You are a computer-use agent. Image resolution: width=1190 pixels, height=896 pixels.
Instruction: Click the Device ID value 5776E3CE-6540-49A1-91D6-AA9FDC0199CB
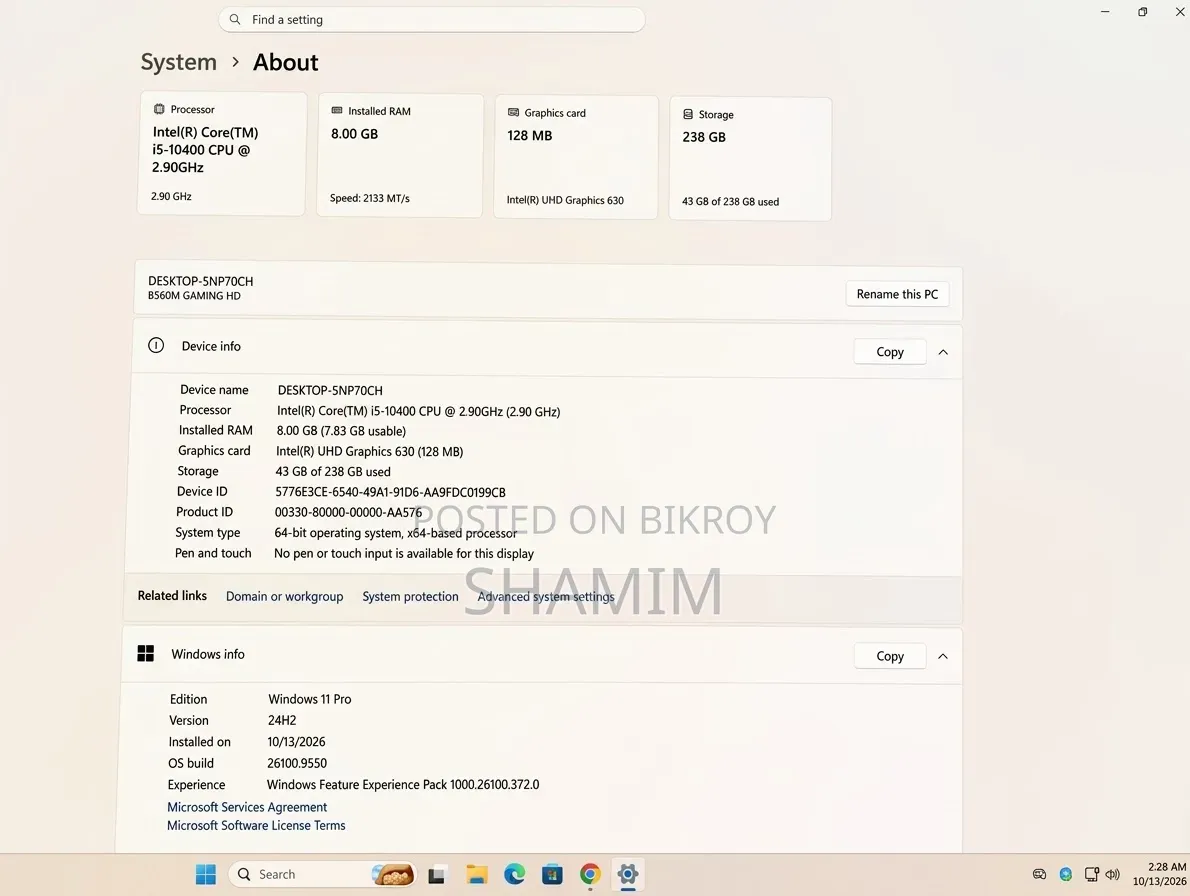click(x=390, y=492)
